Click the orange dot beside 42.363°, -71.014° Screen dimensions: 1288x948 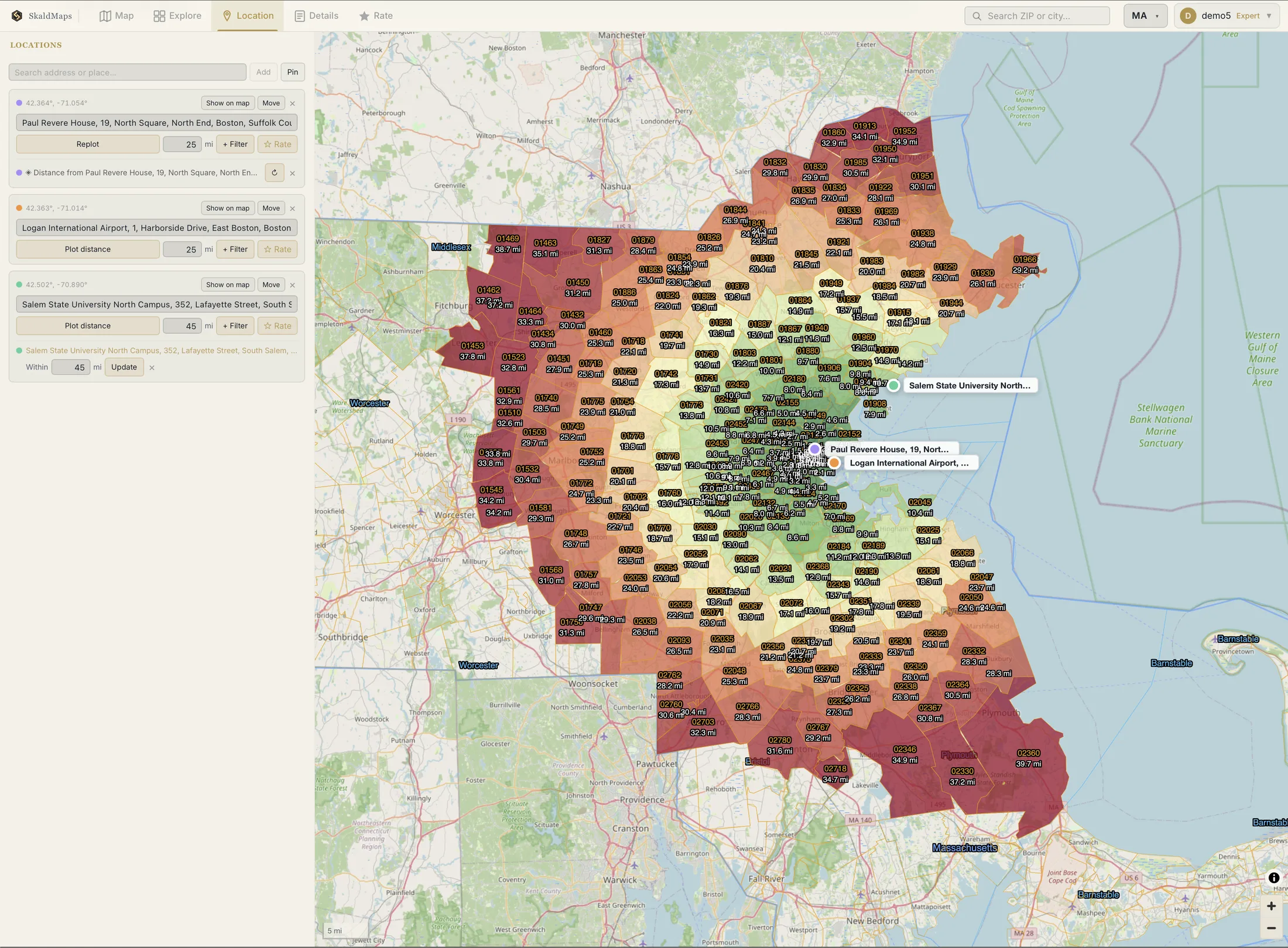[x=19, y=208]
